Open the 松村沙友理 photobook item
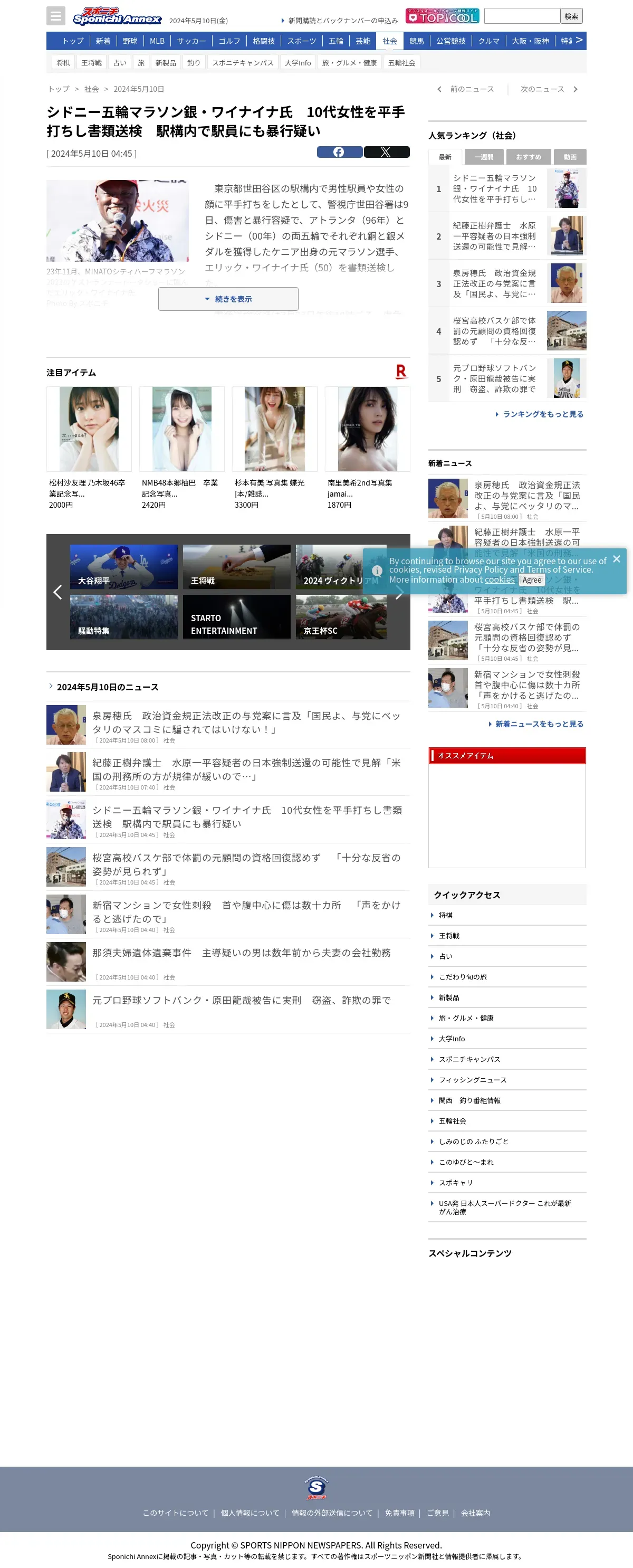 pyautogui.click(x=89, y=448)
